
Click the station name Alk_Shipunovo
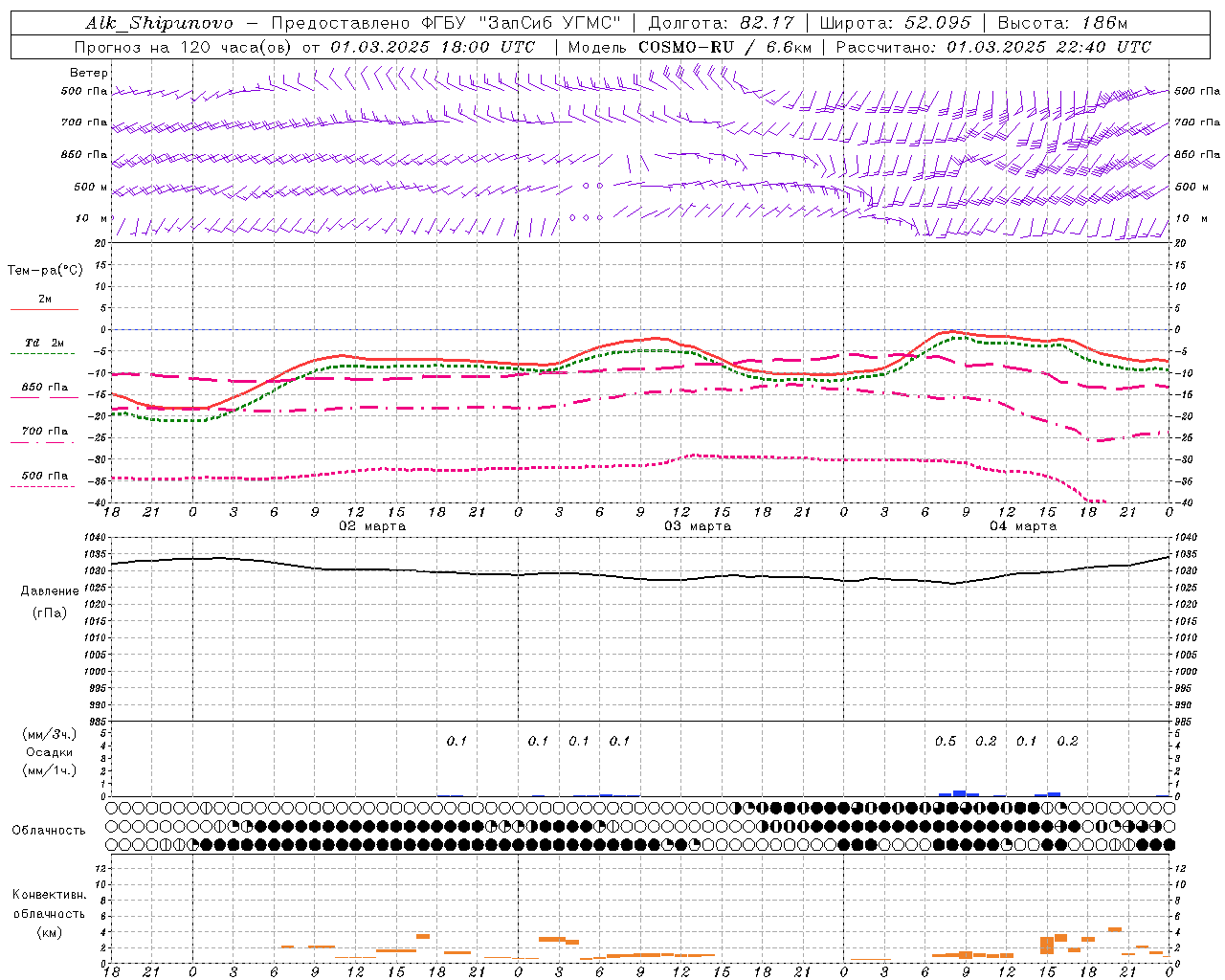click(x=160, y=23)
